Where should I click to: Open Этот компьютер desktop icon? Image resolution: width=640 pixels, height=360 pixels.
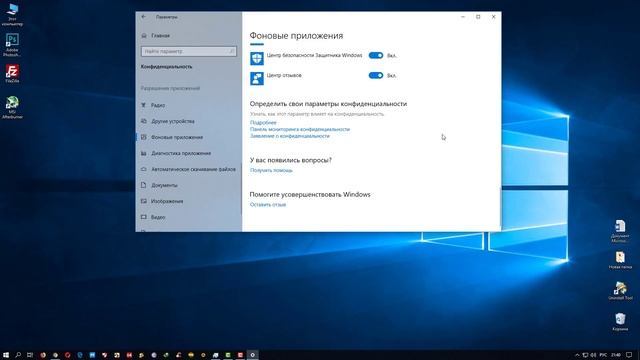[12, 15]
